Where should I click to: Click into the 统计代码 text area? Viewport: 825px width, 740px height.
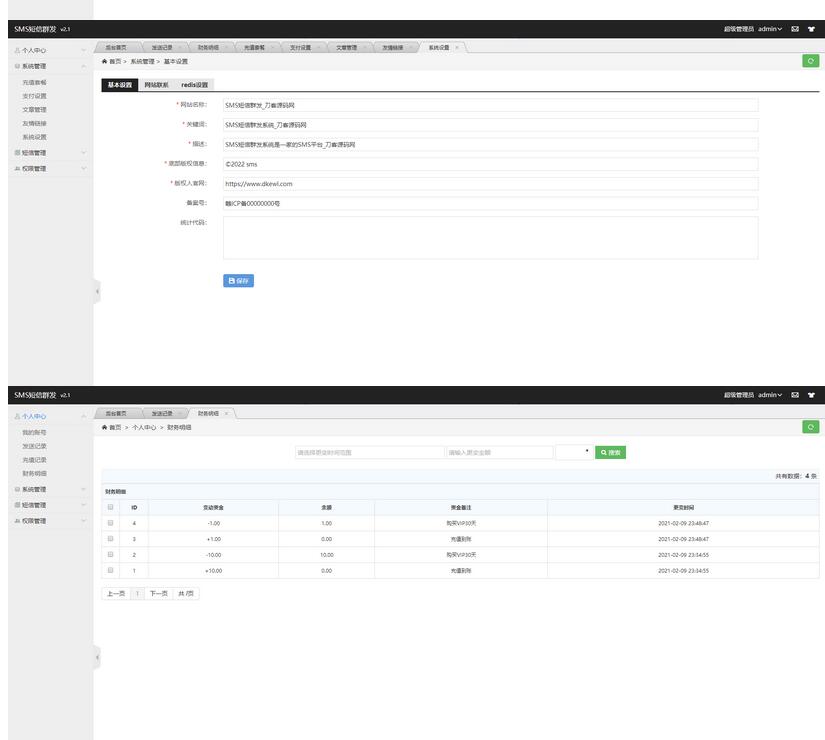490,238
